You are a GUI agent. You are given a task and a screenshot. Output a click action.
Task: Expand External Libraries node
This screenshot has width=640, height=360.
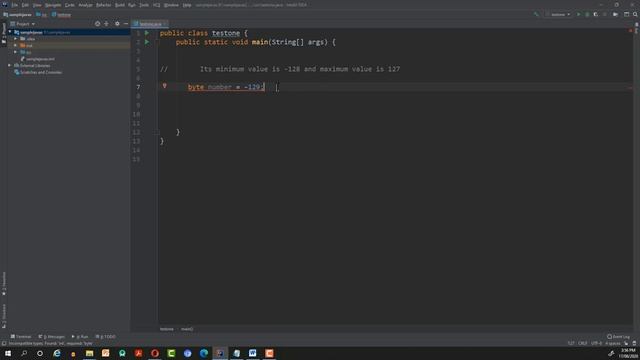[10, 65]
